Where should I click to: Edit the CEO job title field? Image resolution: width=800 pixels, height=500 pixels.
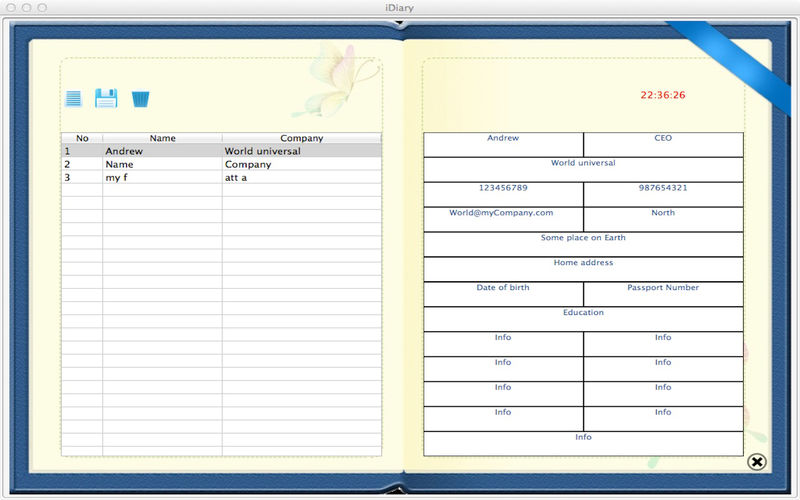coord(663,145)
